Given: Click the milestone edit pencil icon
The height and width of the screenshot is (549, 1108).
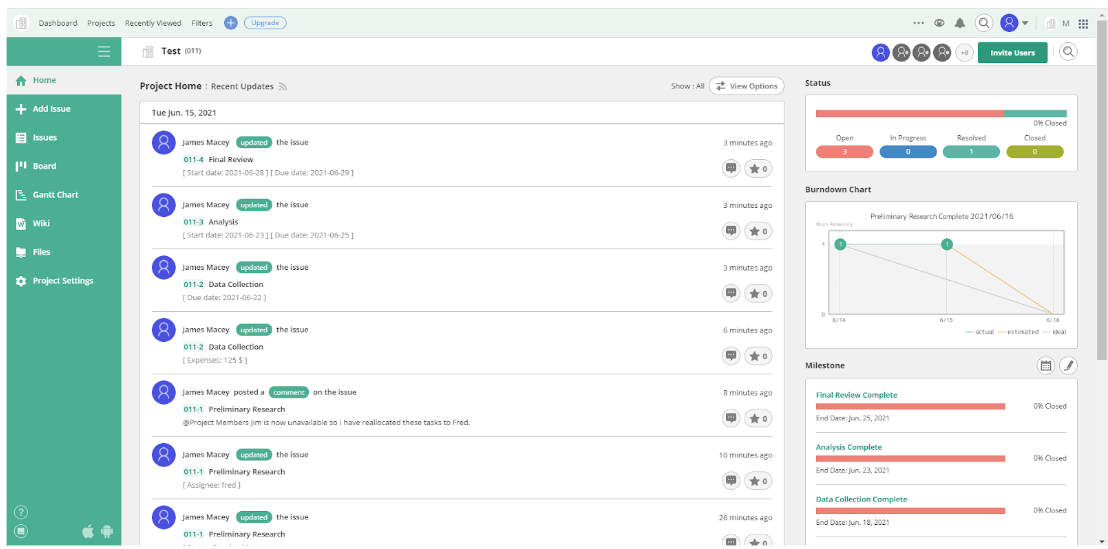Looking at the screenshot, I should (1069, 365).
